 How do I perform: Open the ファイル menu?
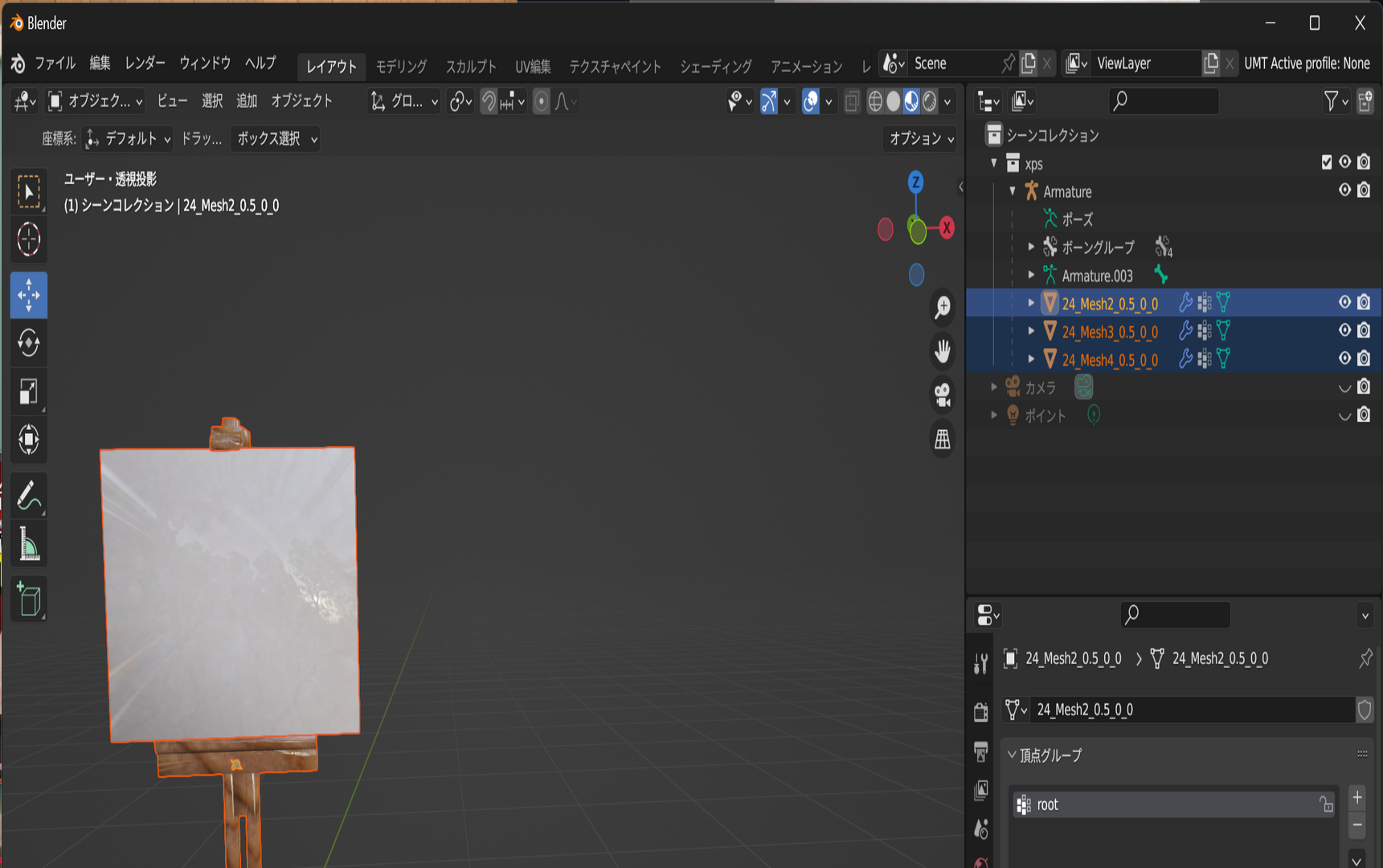tap(55, 63)
